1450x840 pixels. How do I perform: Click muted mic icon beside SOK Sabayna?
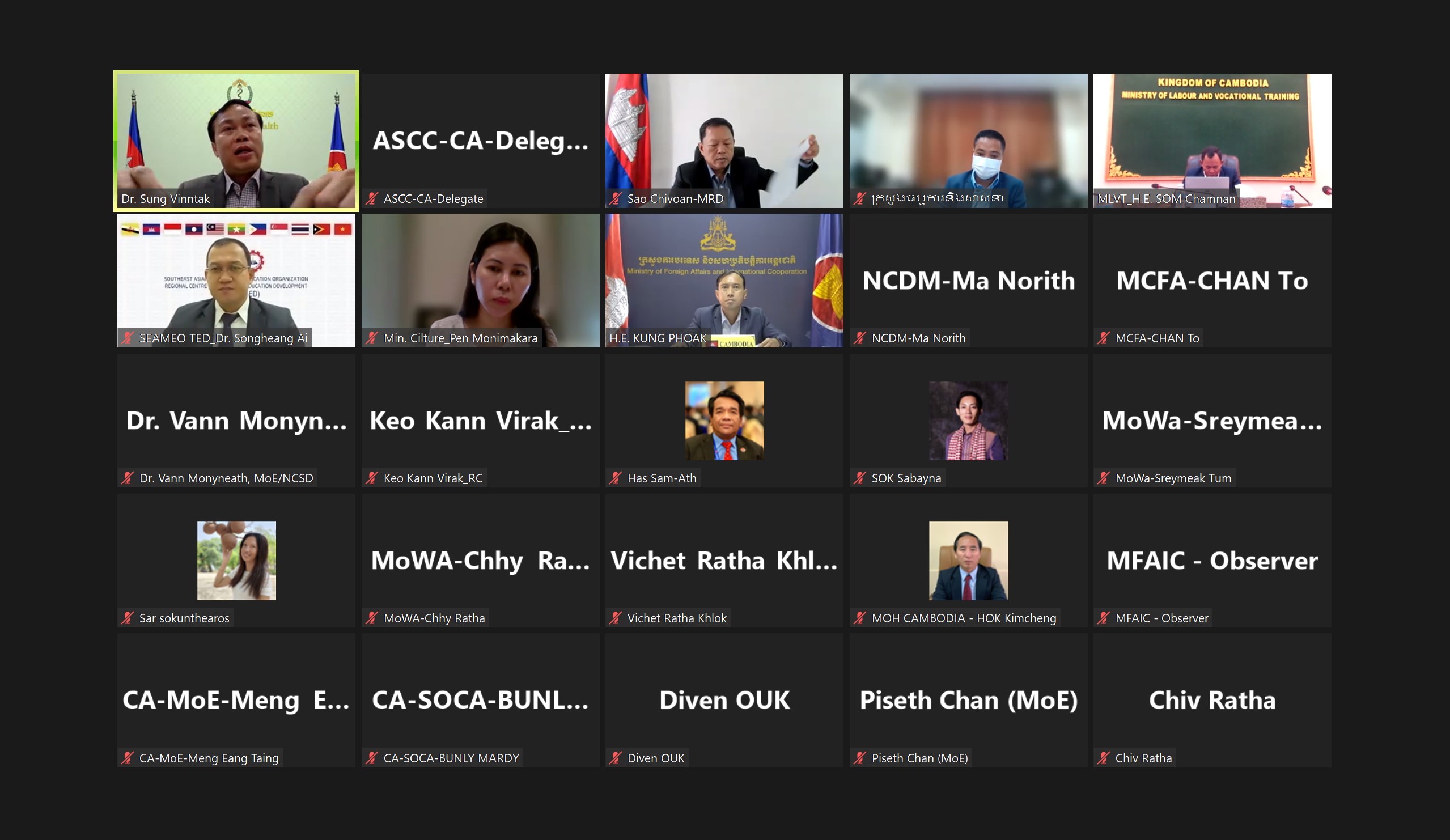(x=860, y=478)
